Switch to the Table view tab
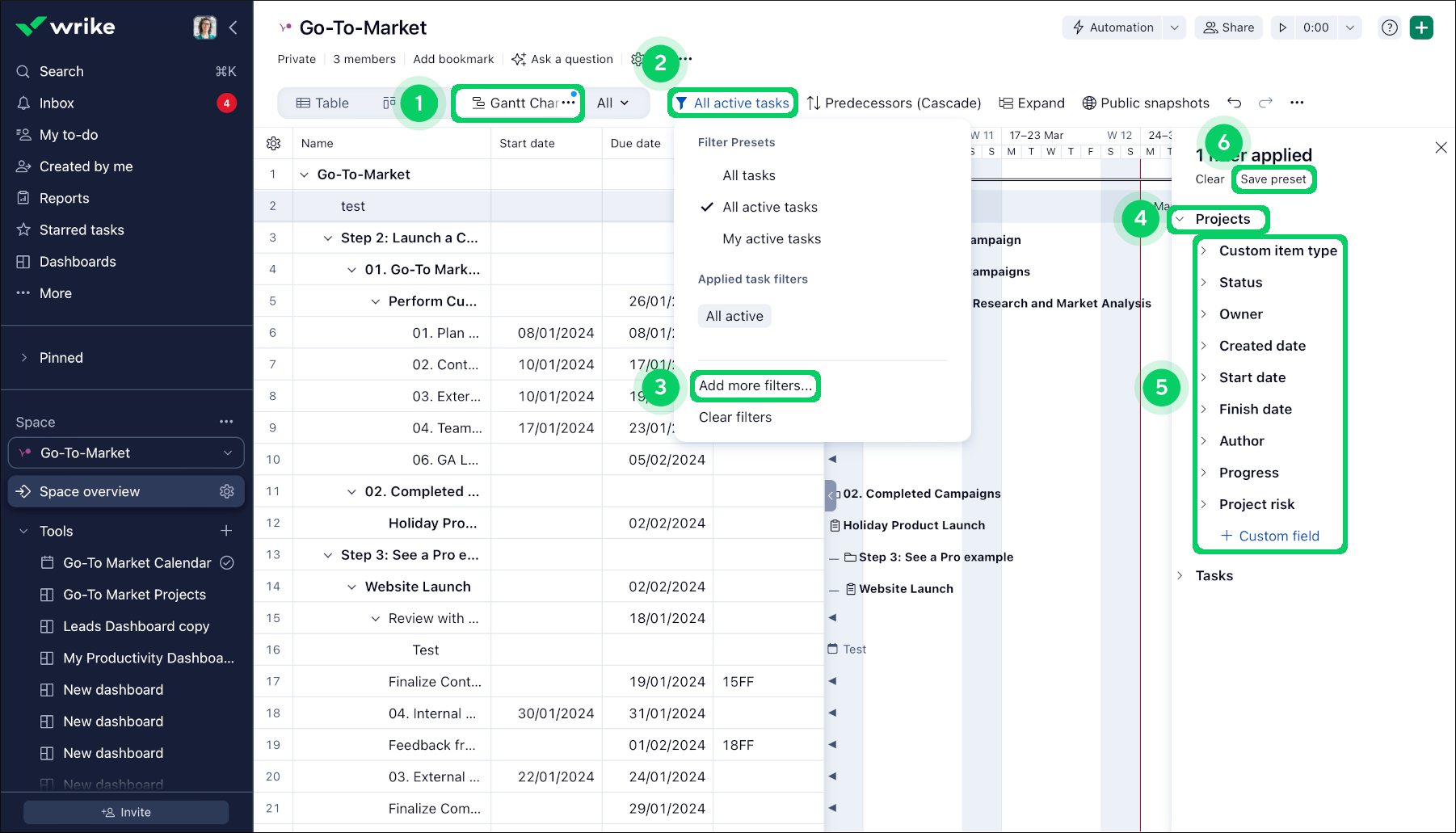 tap(323, 103)
